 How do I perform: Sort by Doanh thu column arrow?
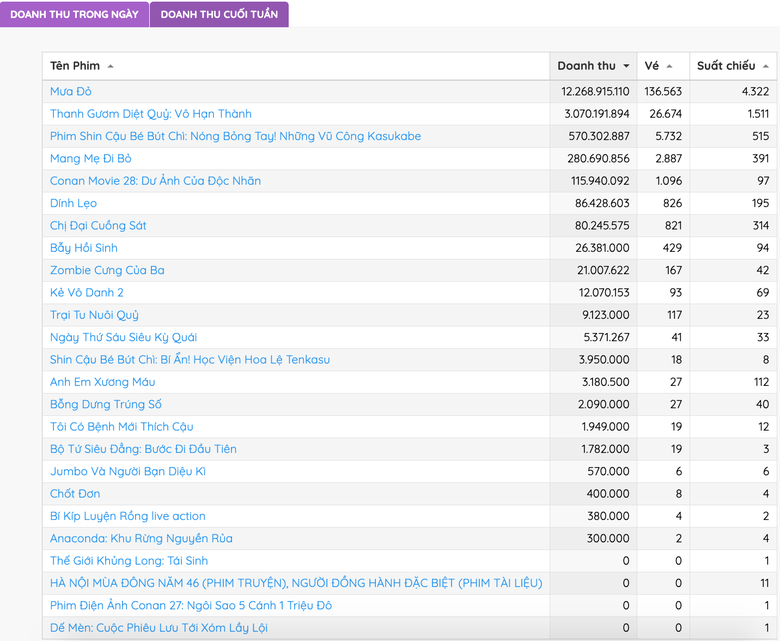click(x=626, y=66)
